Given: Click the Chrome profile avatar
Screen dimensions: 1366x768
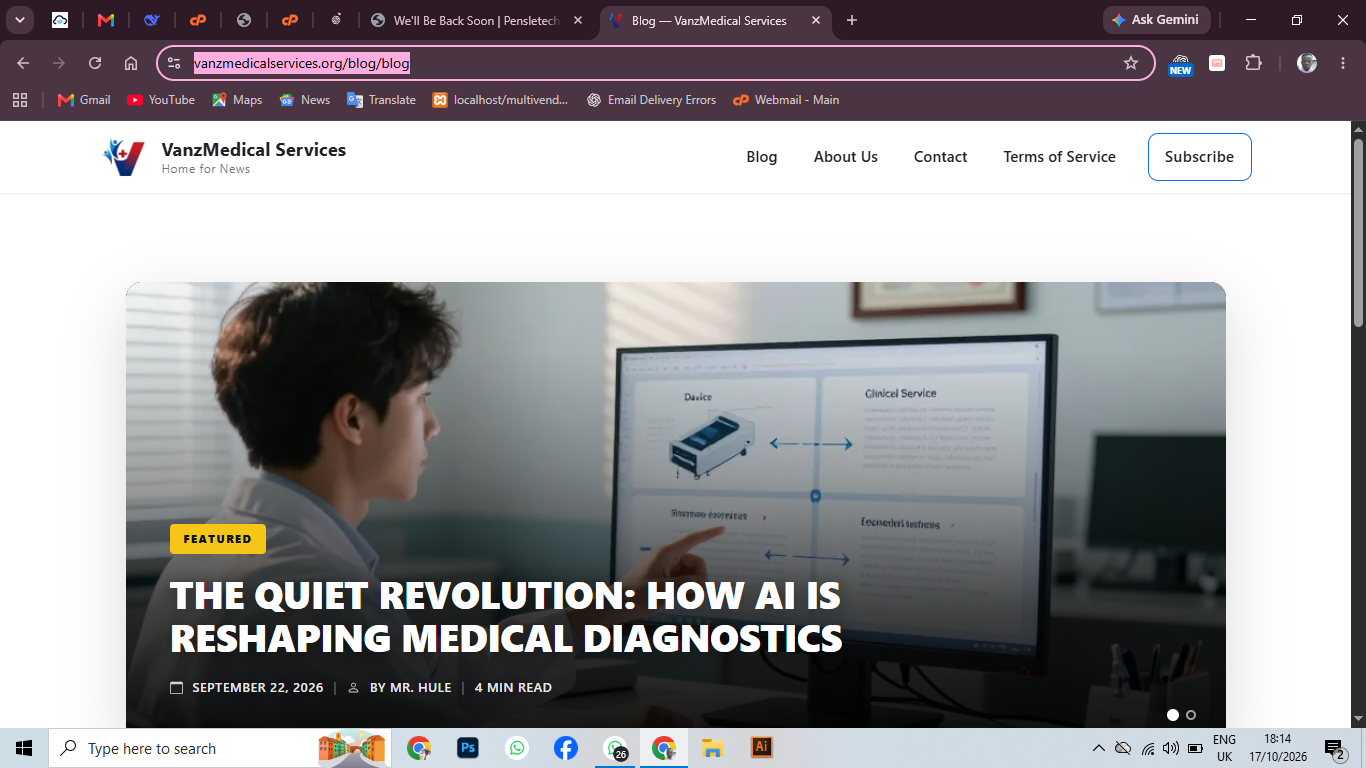Looking at the screenshot, I should 1307,63.
